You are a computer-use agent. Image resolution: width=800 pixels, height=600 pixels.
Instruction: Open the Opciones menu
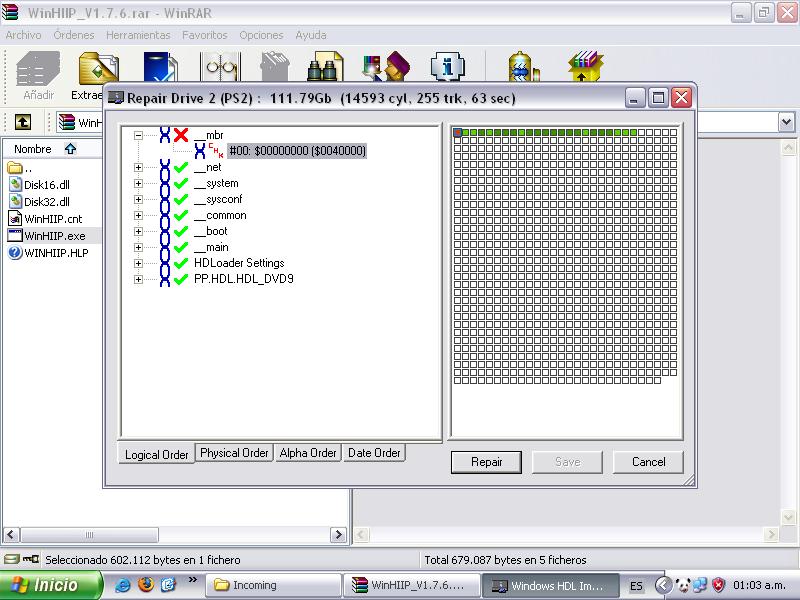point(261,35)
